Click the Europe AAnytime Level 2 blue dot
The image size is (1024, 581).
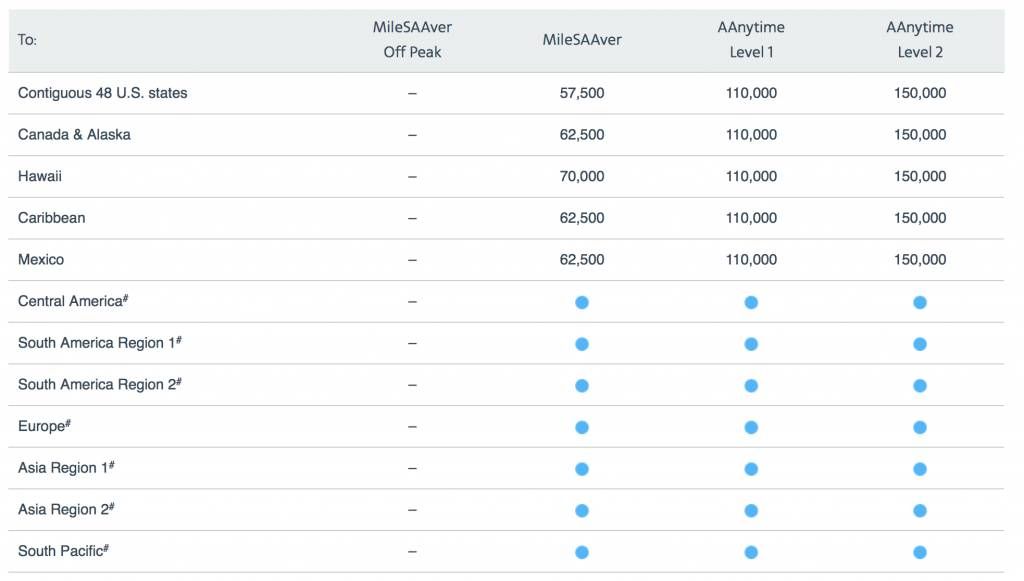920,428
